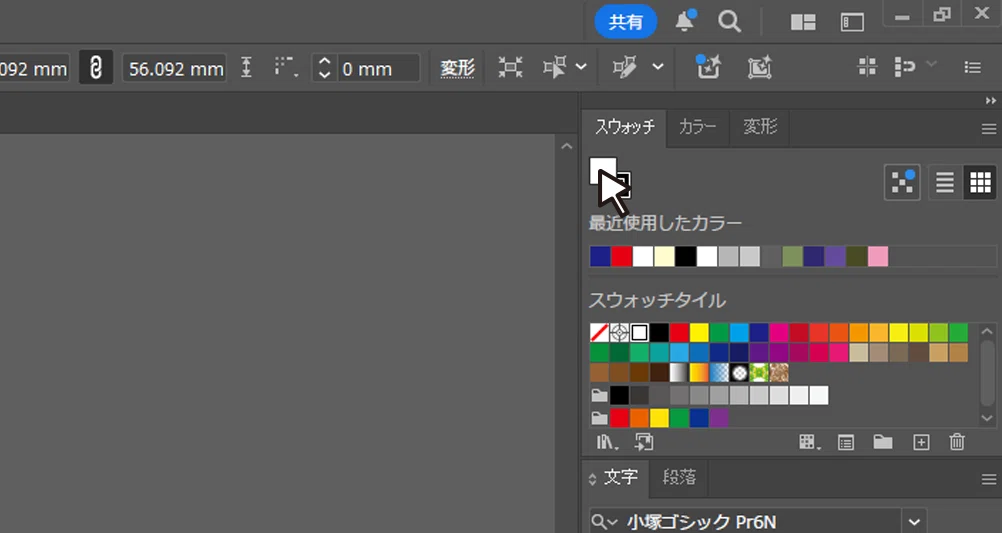1002x533 pixels.
Task: Open the Swatches panel hamburger menu
Action: [989, 129]
